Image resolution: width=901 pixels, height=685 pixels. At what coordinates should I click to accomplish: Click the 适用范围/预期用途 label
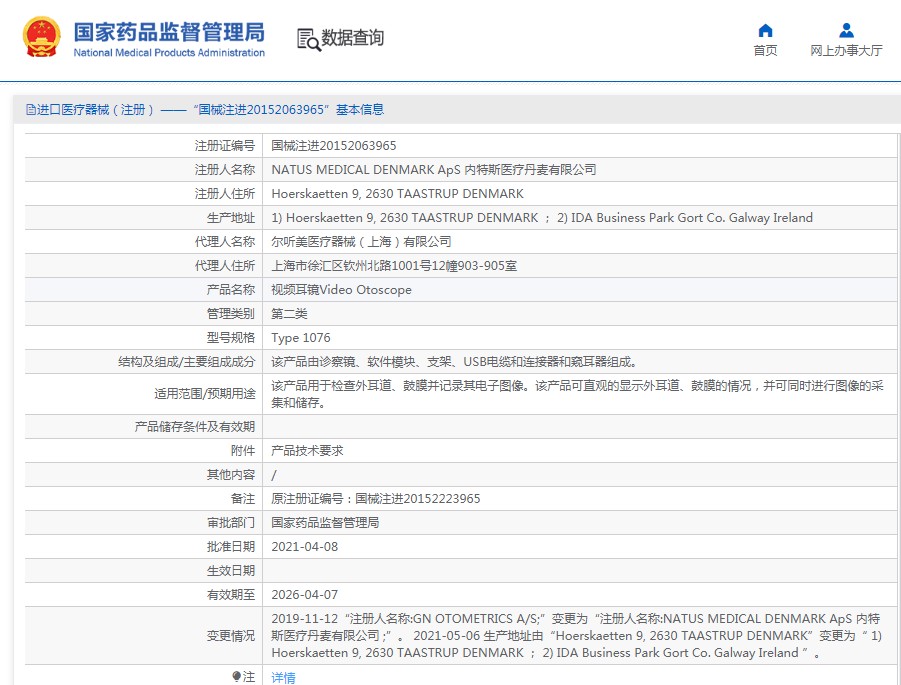(205, 394)
